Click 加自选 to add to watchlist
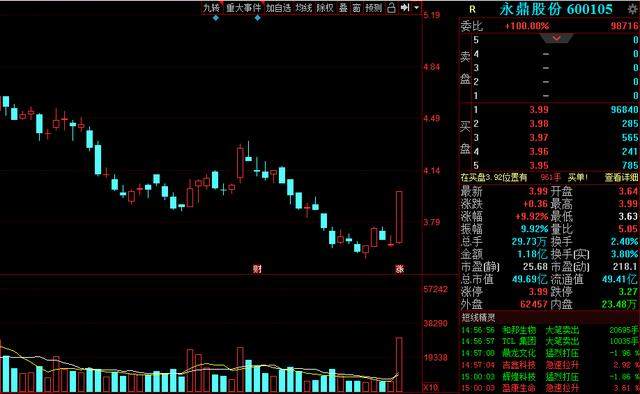640x394 pixels. pos(279,8)
